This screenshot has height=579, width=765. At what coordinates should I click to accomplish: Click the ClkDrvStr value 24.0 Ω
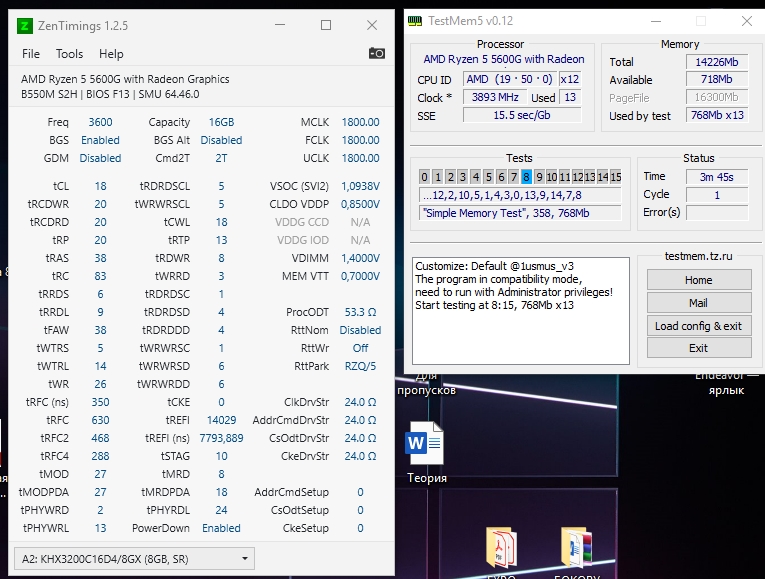pos(360,402)
